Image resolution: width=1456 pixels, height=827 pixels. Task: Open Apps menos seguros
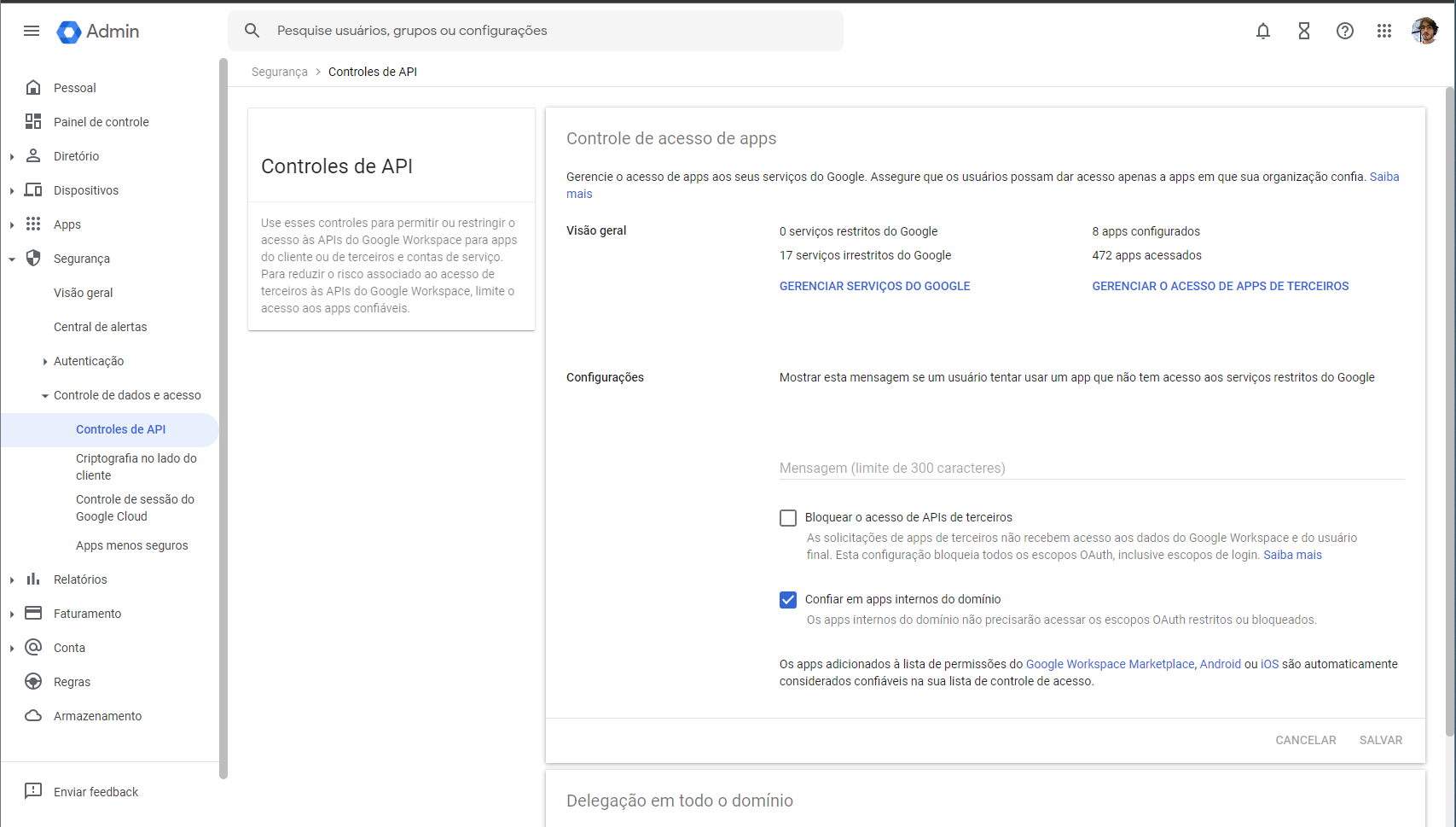tap(131, 545)
